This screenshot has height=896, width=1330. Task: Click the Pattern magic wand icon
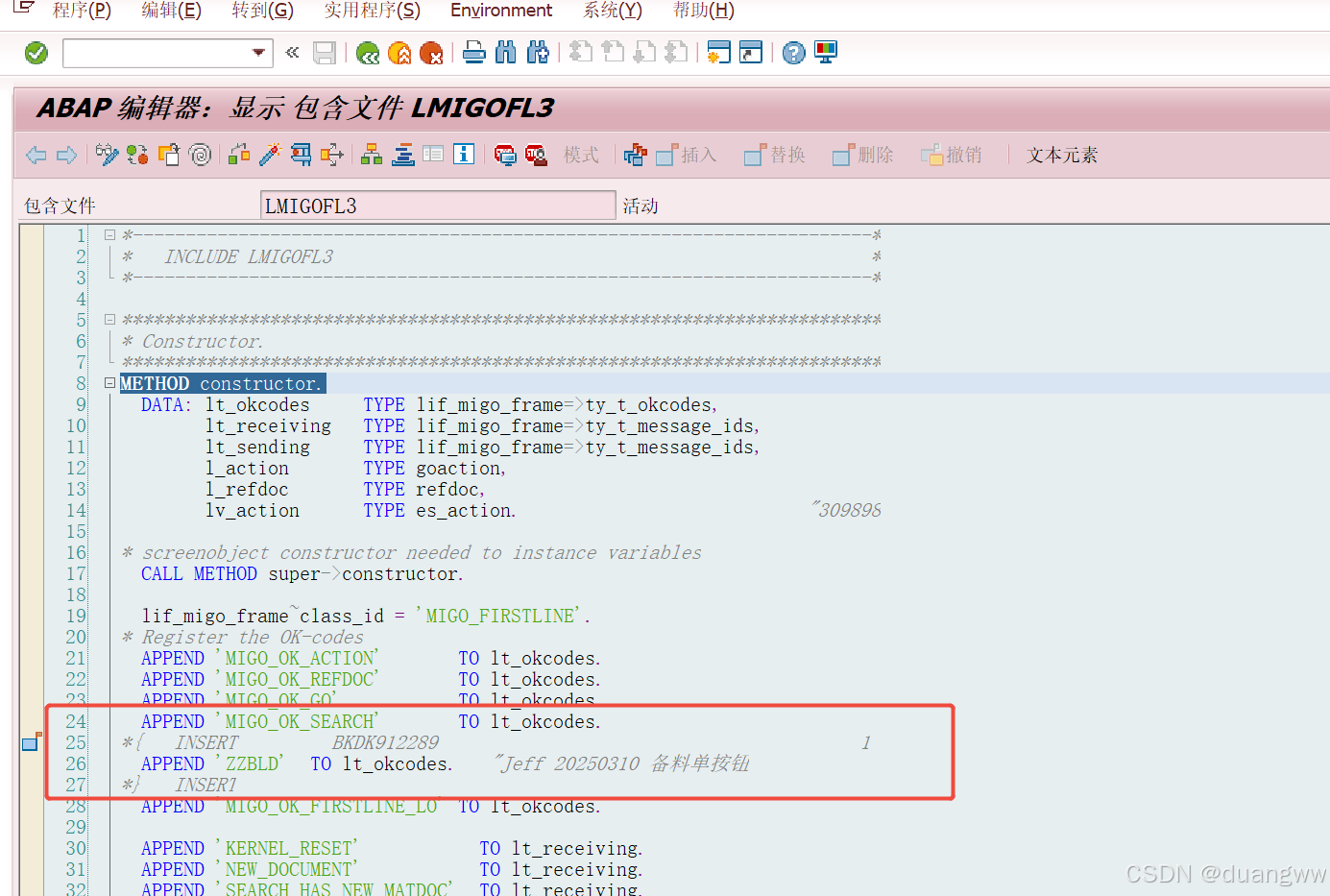(267, 154)
